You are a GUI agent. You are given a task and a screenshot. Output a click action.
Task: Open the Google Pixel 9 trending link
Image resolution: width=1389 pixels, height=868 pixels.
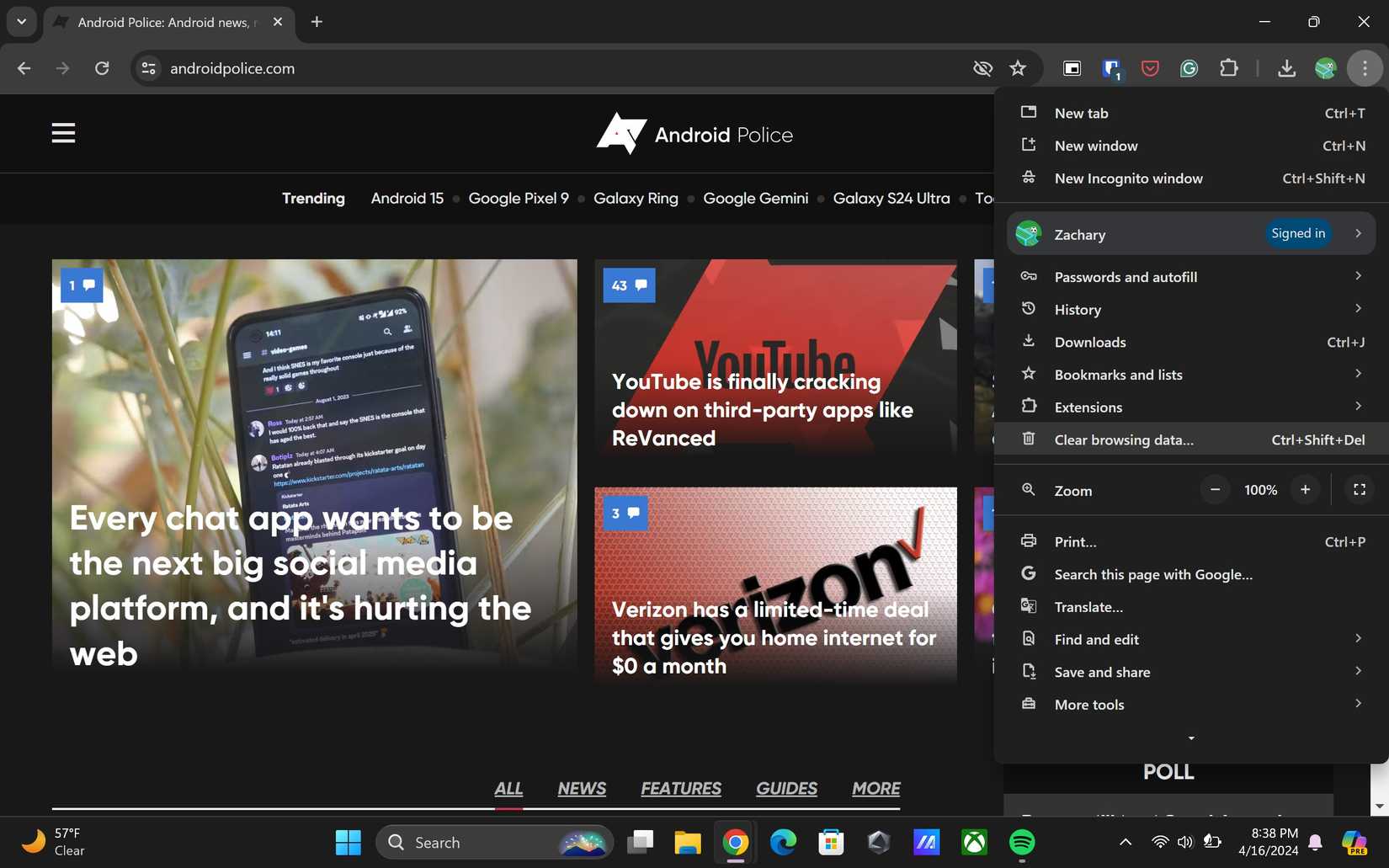[519, 199]
